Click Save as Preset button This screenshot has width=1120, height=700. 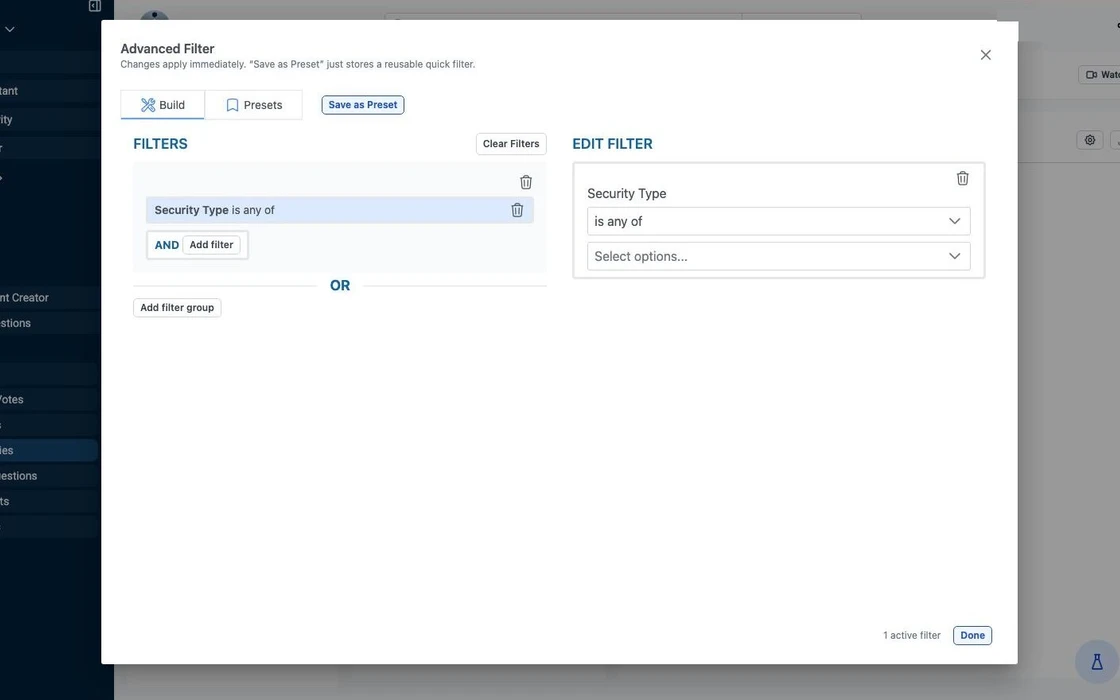[363, 105]
